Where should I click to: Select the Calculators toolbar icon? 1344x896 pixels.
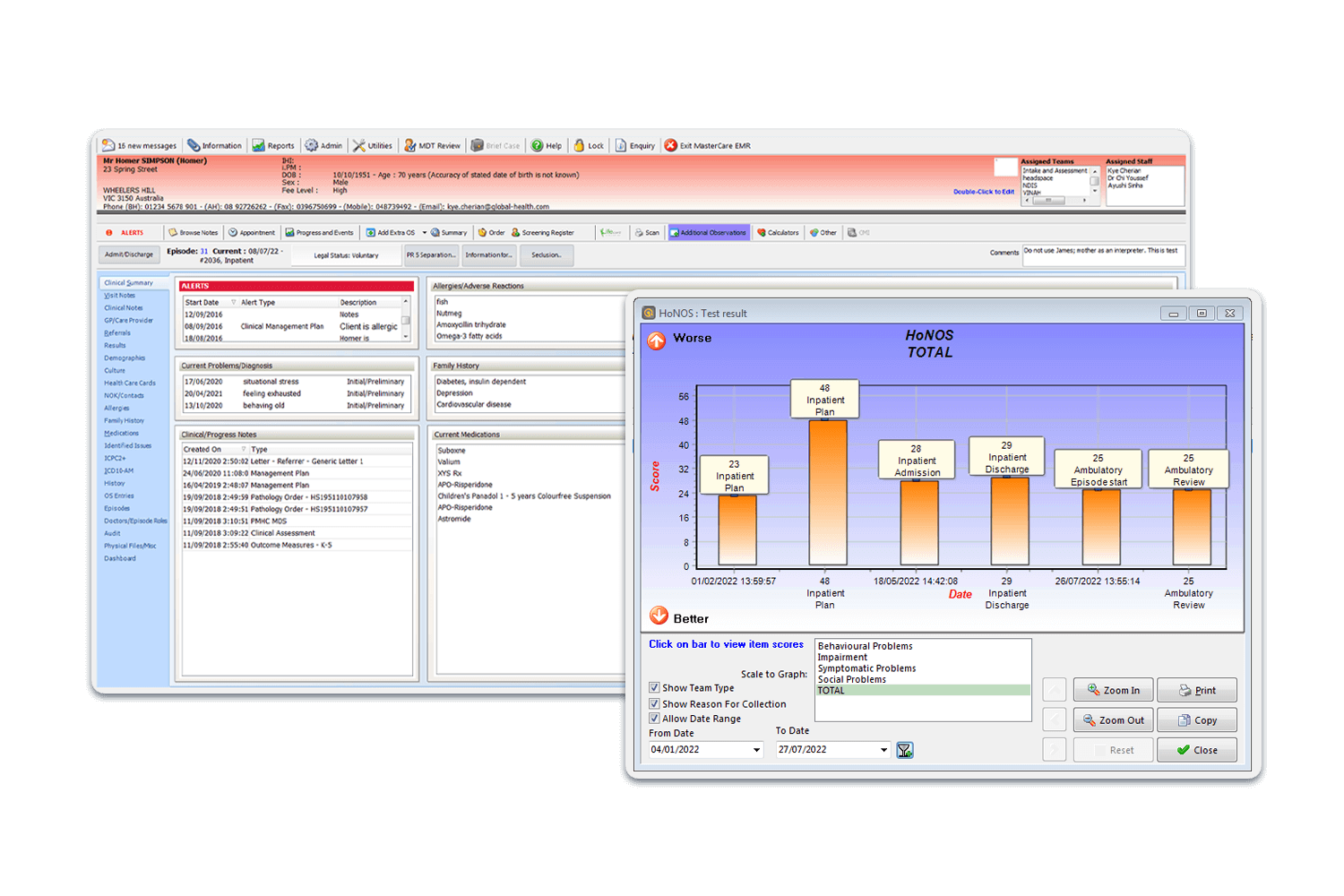pyautogui.click(x=778, y=232)
